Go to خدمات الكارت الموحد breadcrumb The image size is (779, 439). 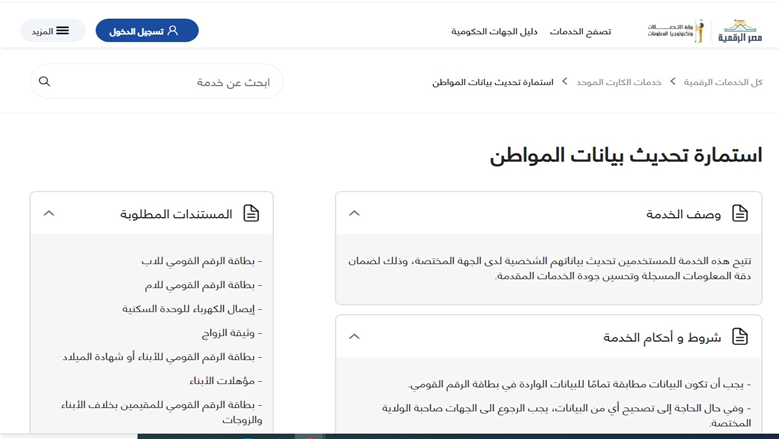(619, 82)
